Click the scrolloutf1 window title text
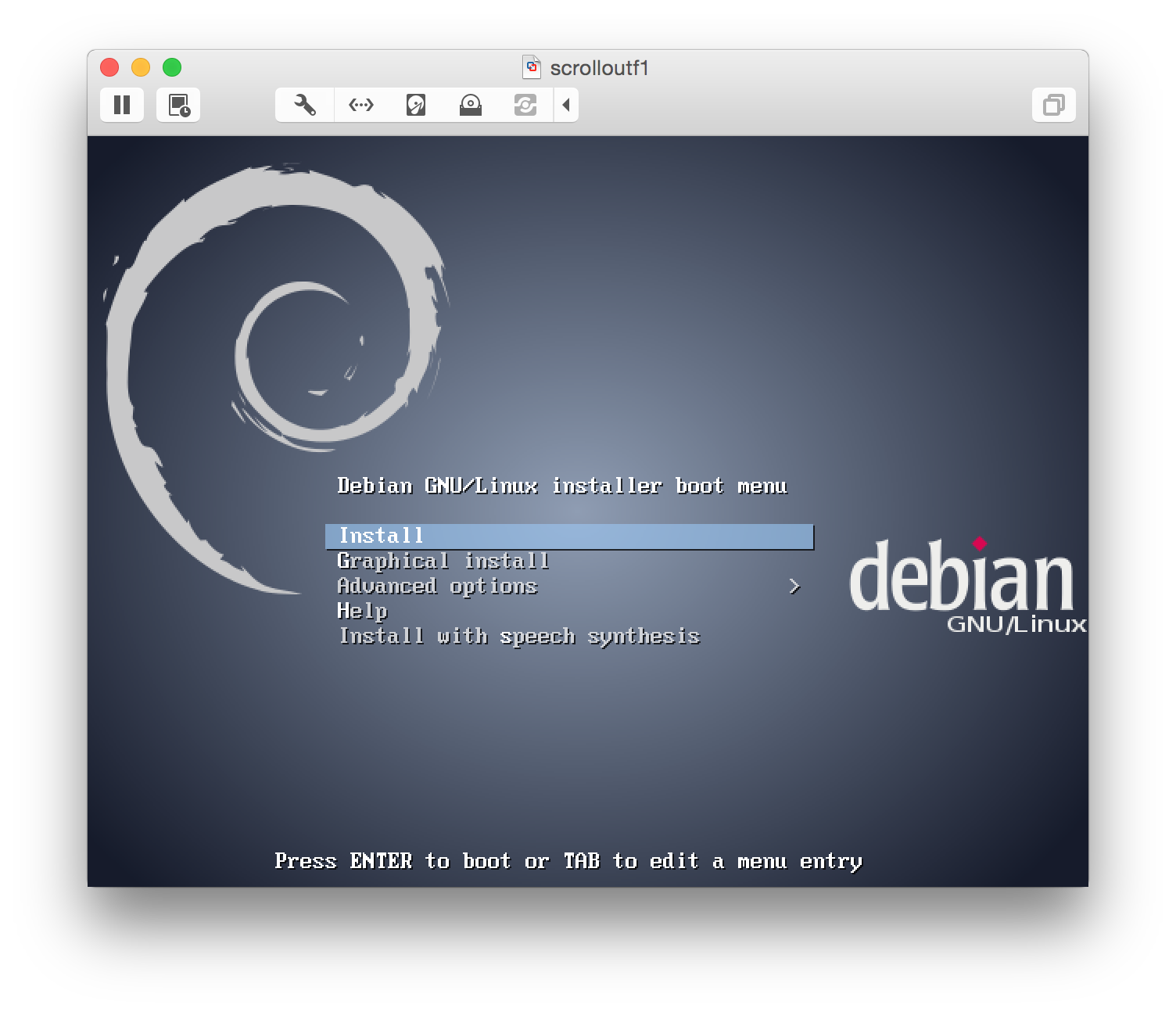This screenshot has height=1012, width=1176. click(600, 68)
